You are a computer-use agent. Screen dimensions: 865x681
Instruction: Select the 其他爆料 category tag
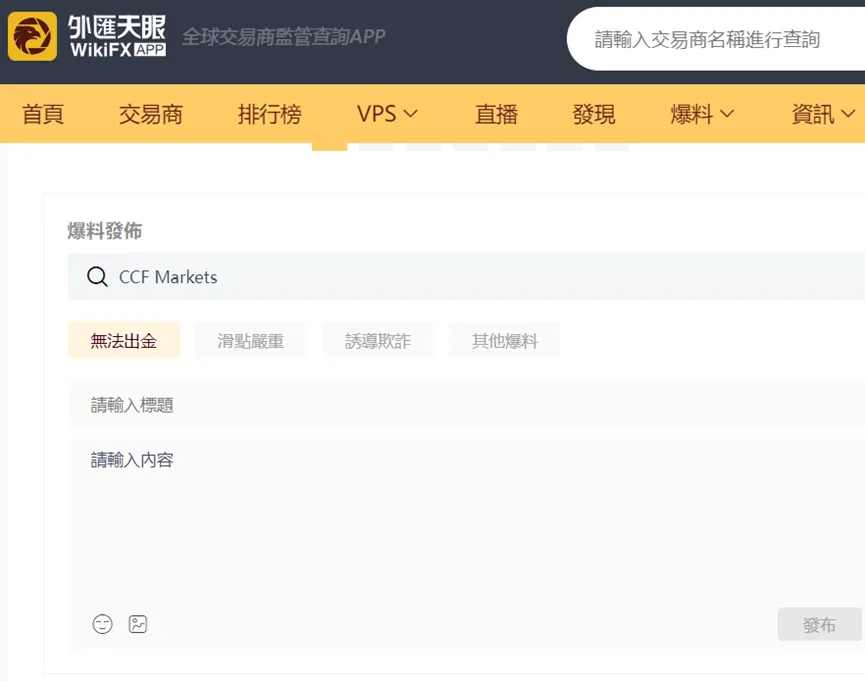505,340
